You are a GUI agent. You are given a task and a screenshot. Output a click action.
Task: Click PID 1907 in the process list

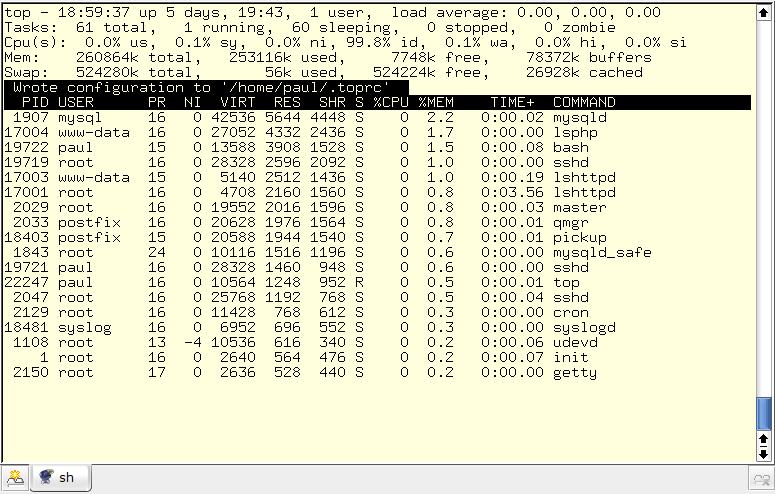(x=31, y=118)
